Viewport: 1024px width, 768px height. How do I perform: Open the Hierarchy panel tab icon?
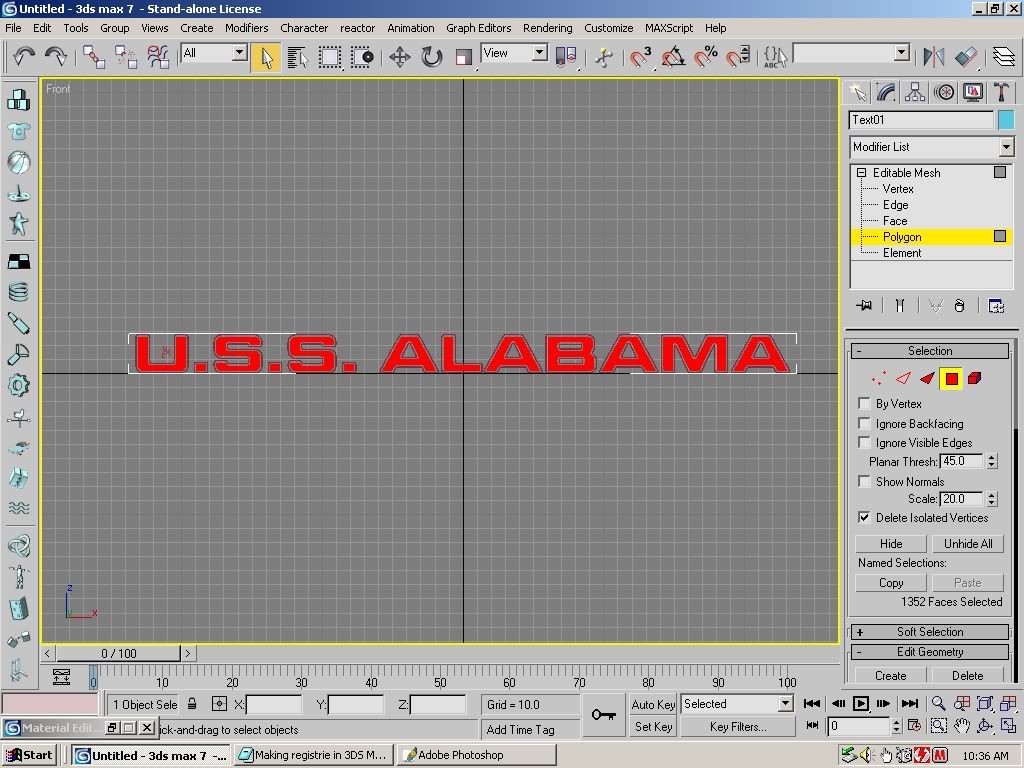[x=915, y=93]
